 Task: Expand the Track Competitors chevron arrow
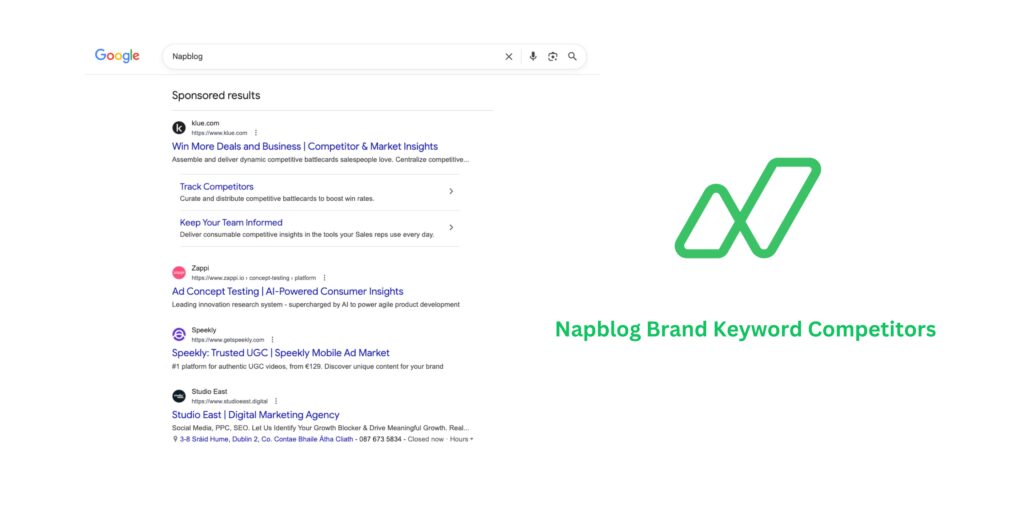tap(451, 191)
